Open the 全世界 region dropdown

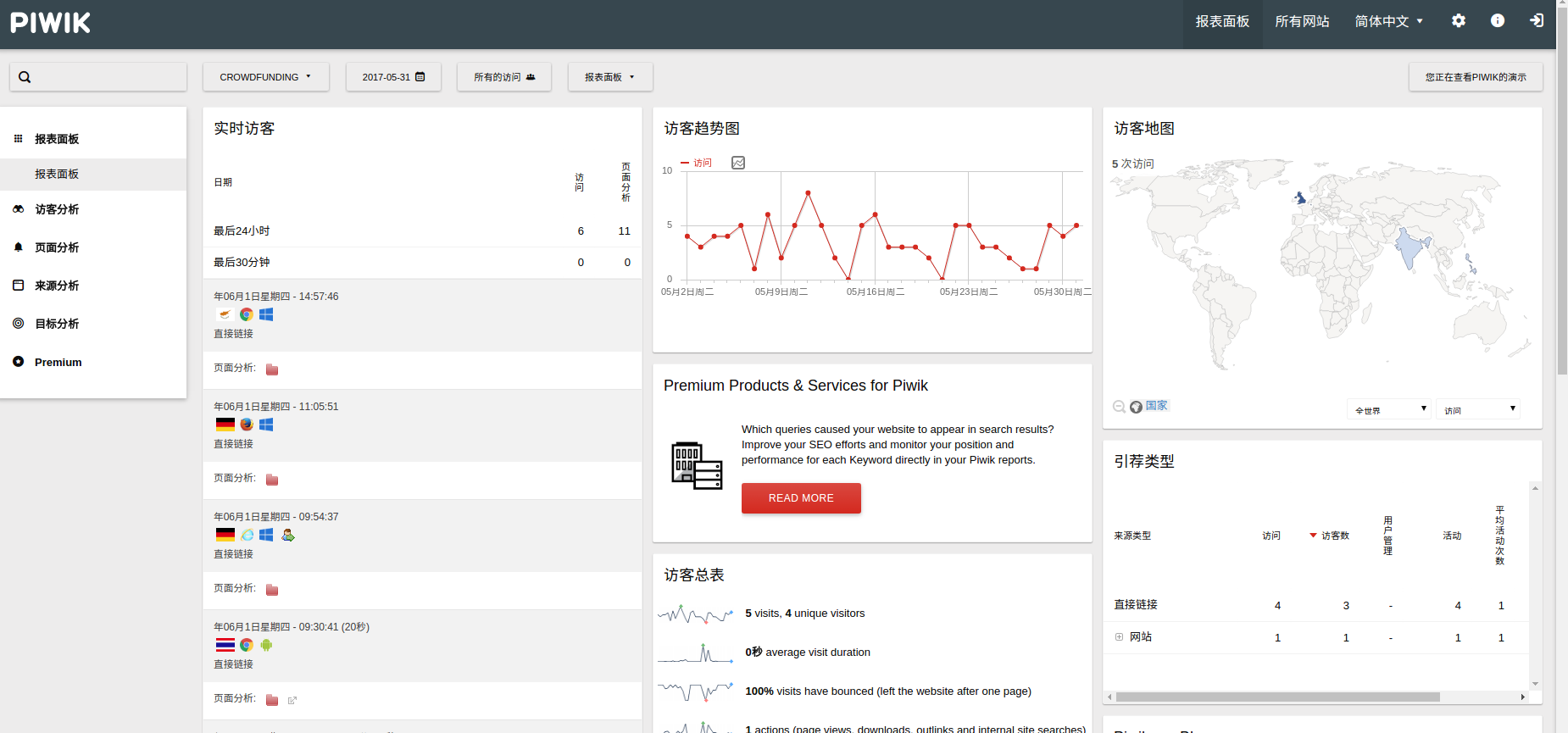click(1388, 410)
